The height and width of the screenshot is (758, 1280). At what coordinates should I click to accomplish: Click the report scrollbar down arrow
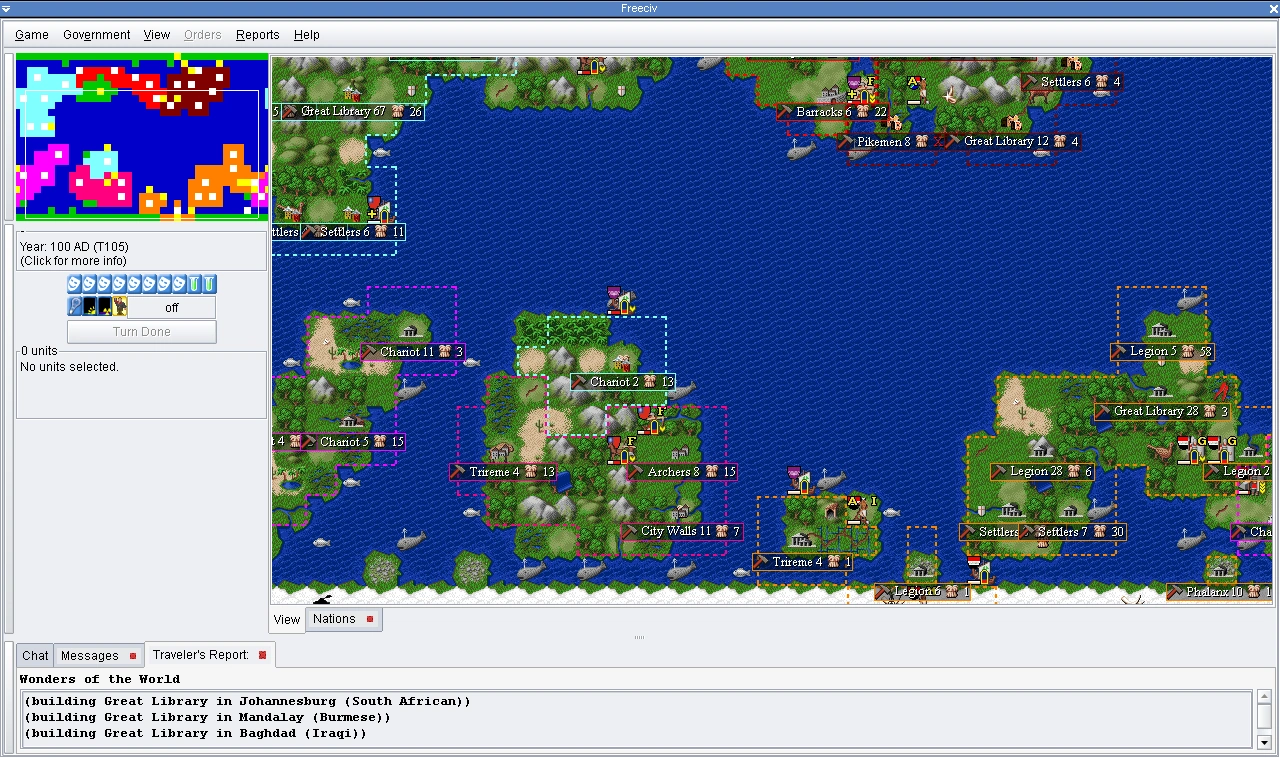(x=1264, y=742)
